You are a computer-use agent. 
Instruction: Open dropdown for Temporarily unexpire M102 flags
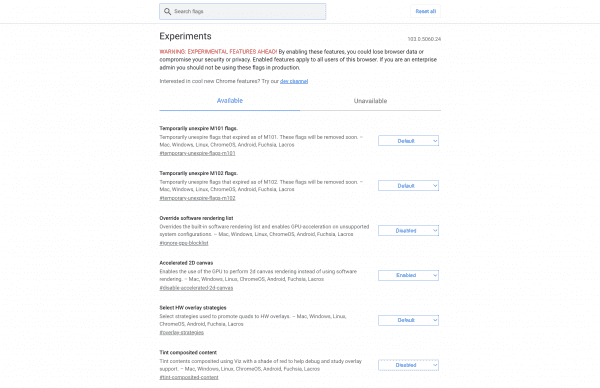pyautogui.click(x=408, y=186)
